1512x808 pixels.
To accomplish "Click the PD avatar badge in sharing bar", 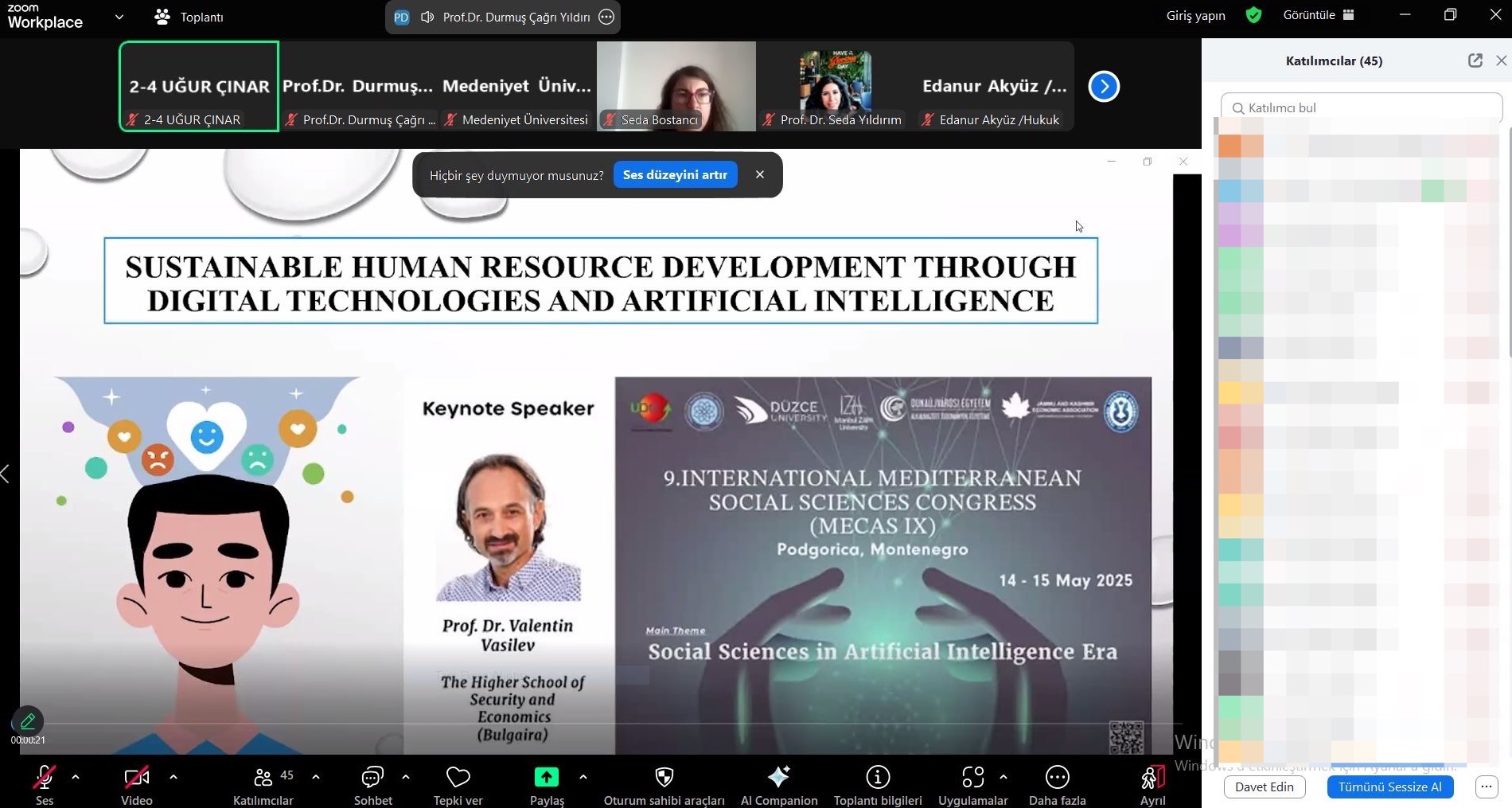I will [402, 17].
